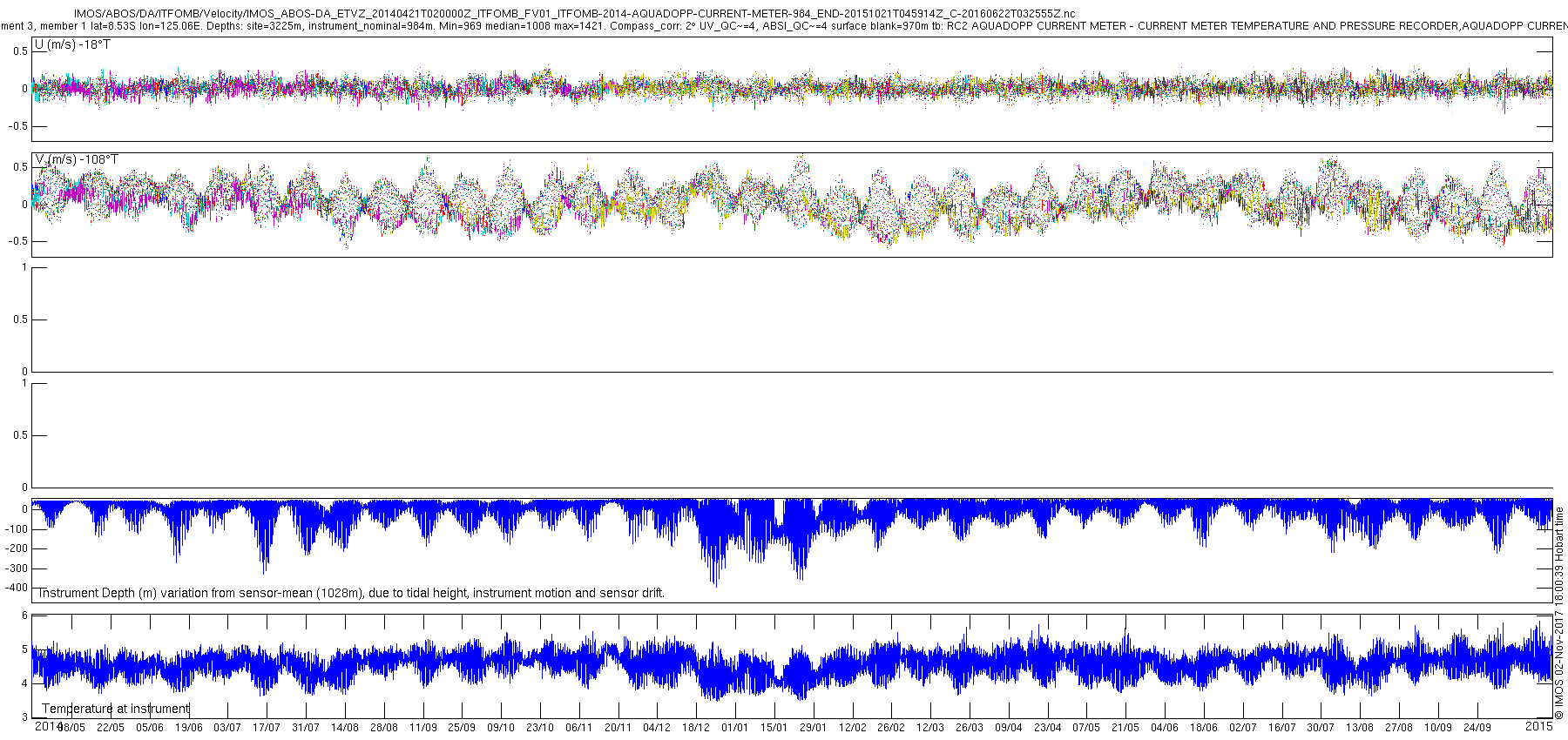The height and width of the screenshot is (740, 1568).
Task: Click the 18/12 date tick label
Action: click(x=696, y=728)
